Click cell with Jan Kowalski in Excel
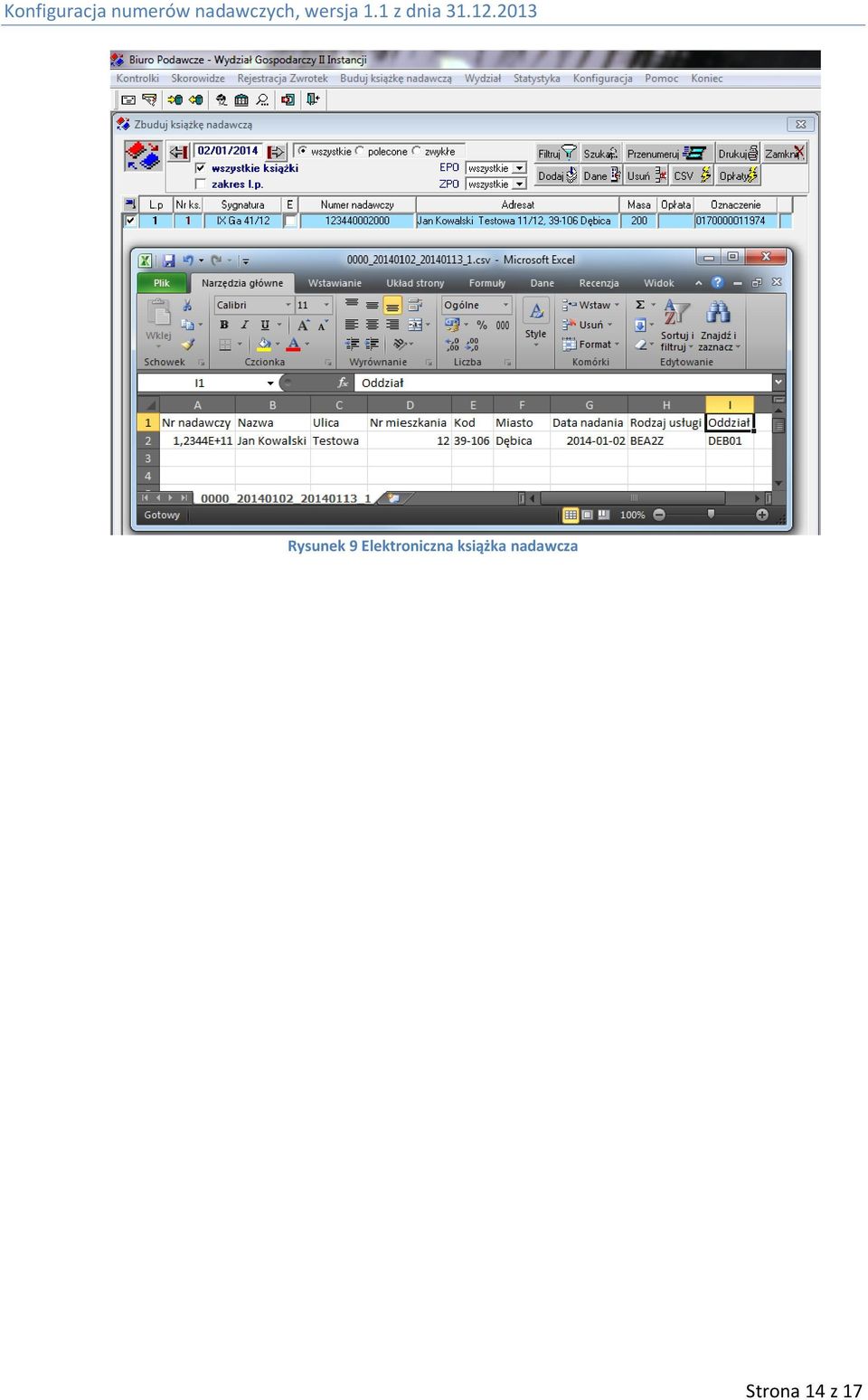Screen dimensions: 868x1400 click(272, 441)
